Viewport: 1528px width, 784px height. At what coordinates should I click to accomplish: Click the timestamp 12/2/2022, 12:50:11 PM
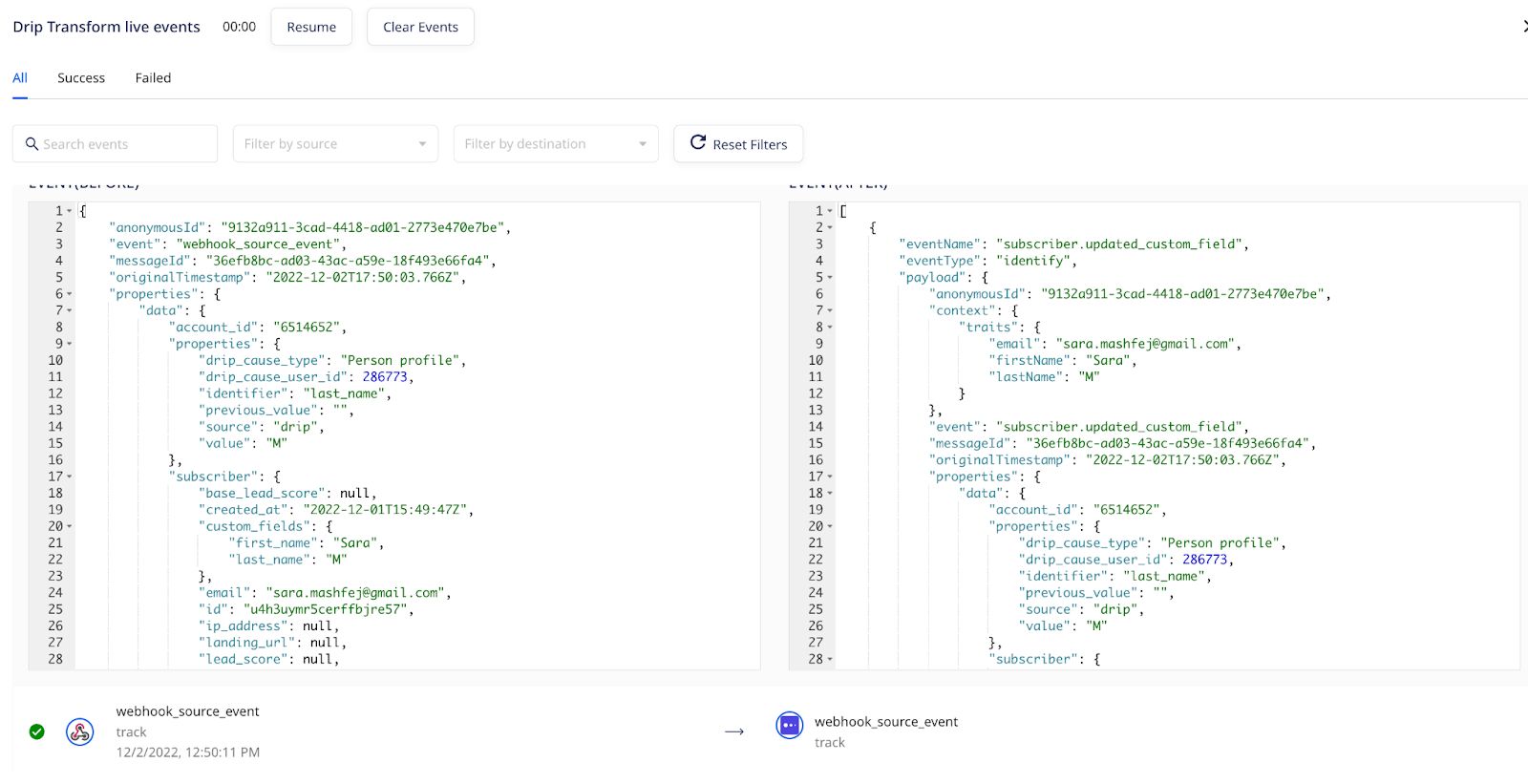(x=188, y=752)
